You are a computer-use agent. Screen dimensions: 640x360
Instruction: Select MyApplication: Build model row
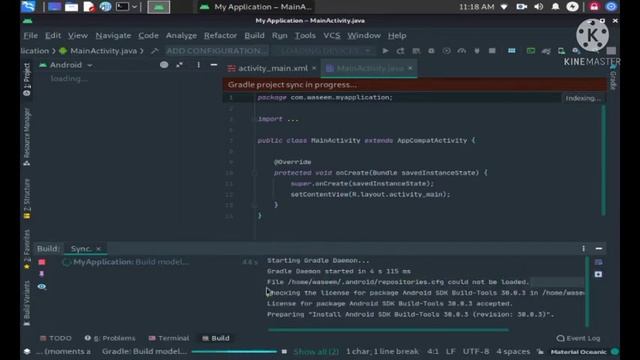[160, 262]
